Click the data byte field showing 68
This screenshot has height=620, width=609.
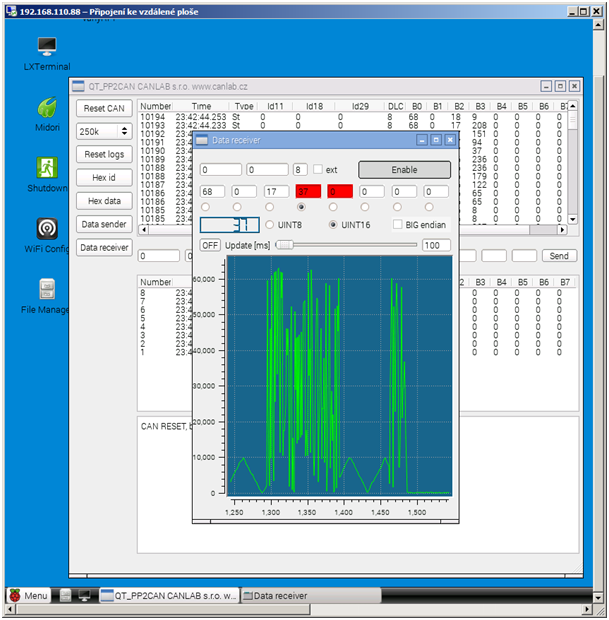pos(212,191)
